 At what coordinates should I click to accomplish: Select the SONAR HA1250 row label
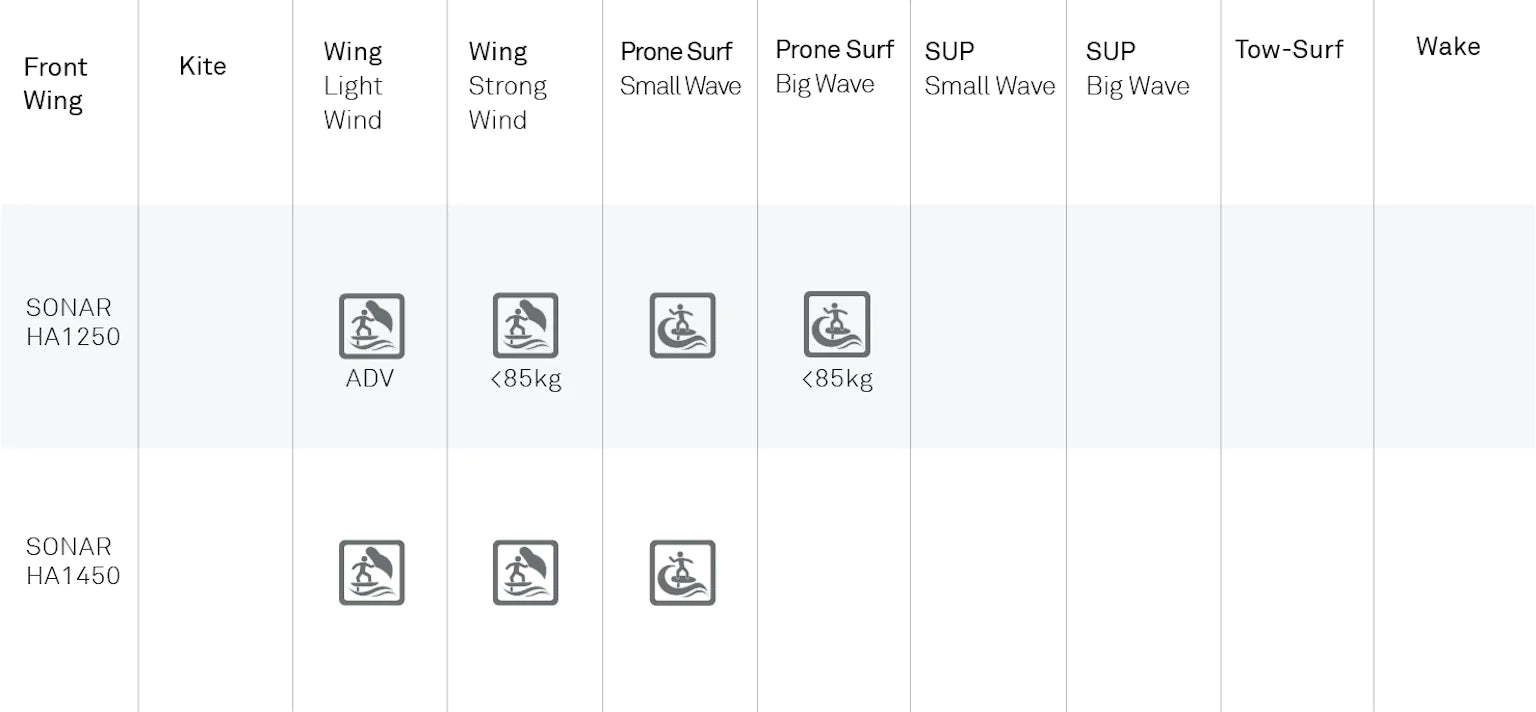point(72,322)
